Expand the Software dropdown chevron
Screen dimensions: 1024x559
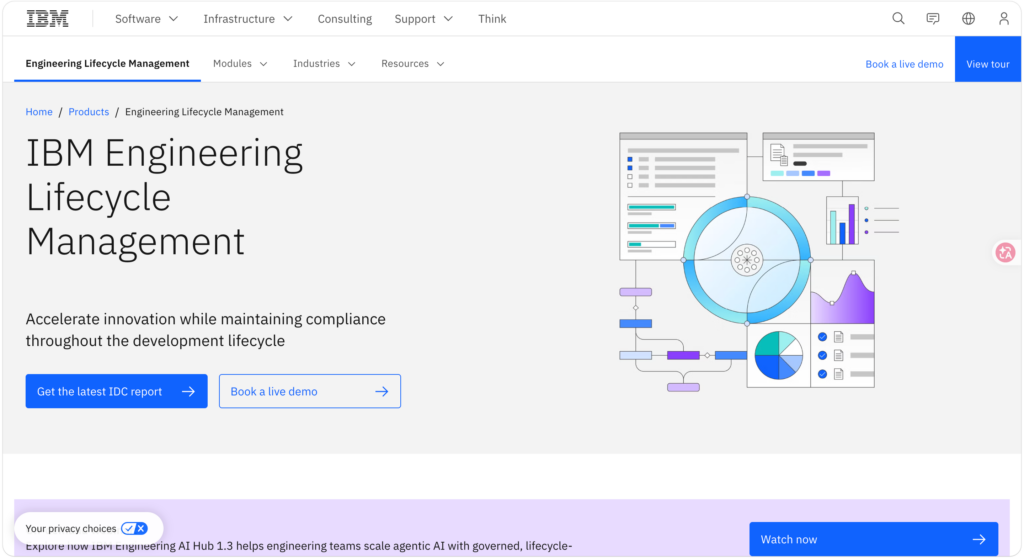pyautogui.click(x=174, y=19)
